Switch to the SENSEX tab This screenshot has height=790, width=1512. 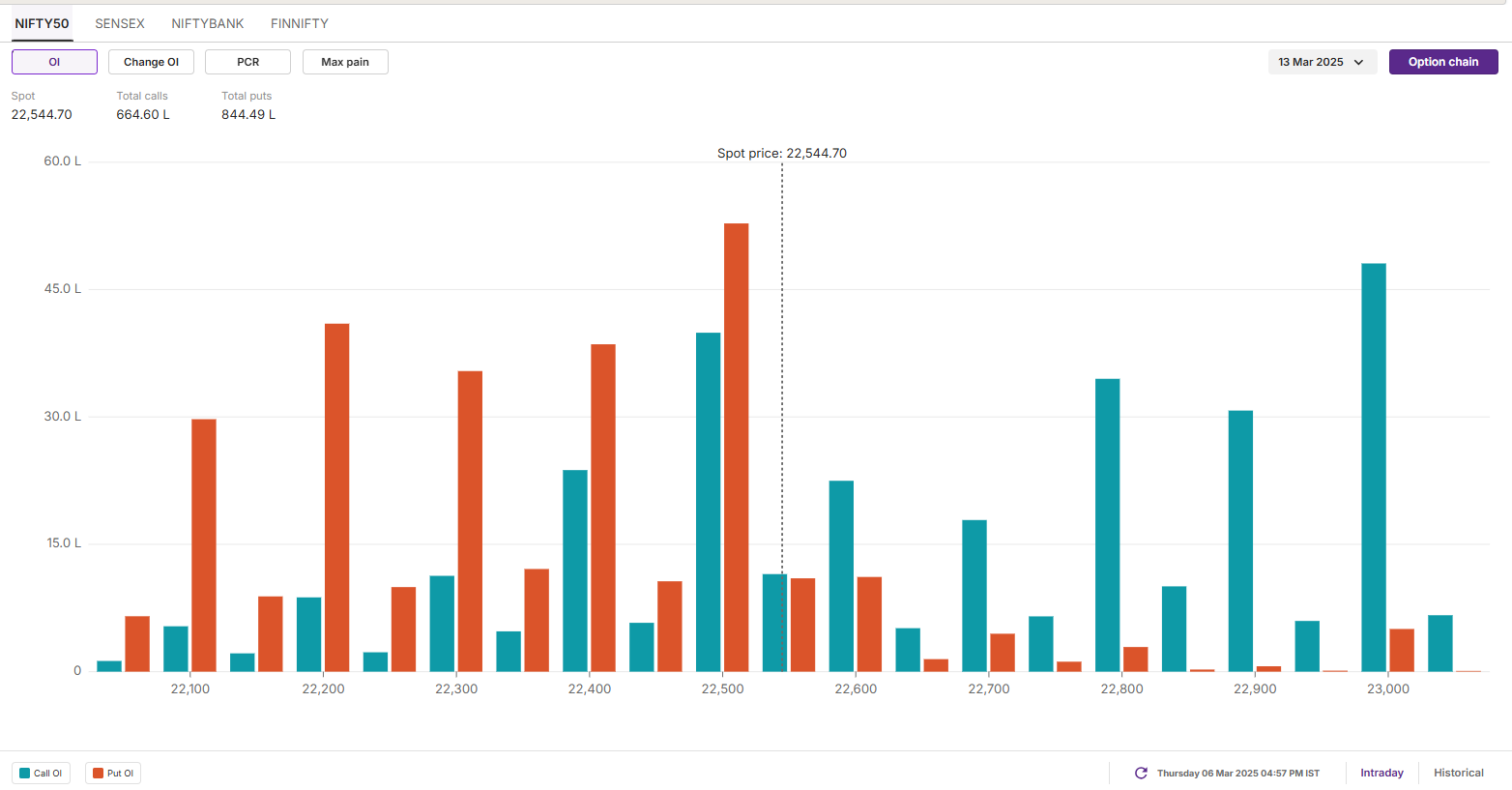click(120, 23)
